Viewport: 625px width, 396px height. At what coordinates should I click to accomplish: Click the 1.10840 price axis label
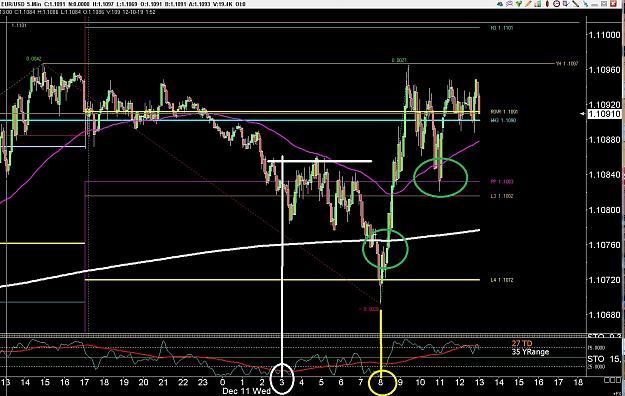click(604, 175)
